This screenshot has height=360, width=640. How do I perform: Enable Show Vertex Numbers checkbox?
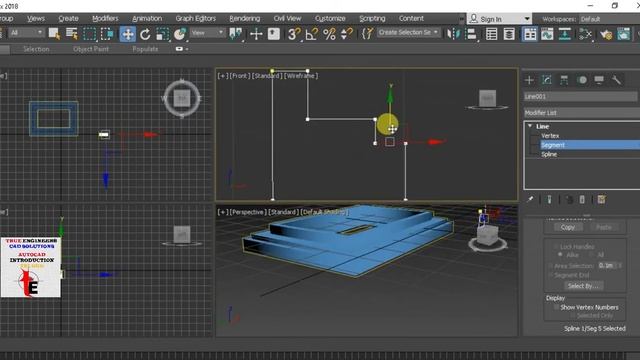tap(556, 307)
